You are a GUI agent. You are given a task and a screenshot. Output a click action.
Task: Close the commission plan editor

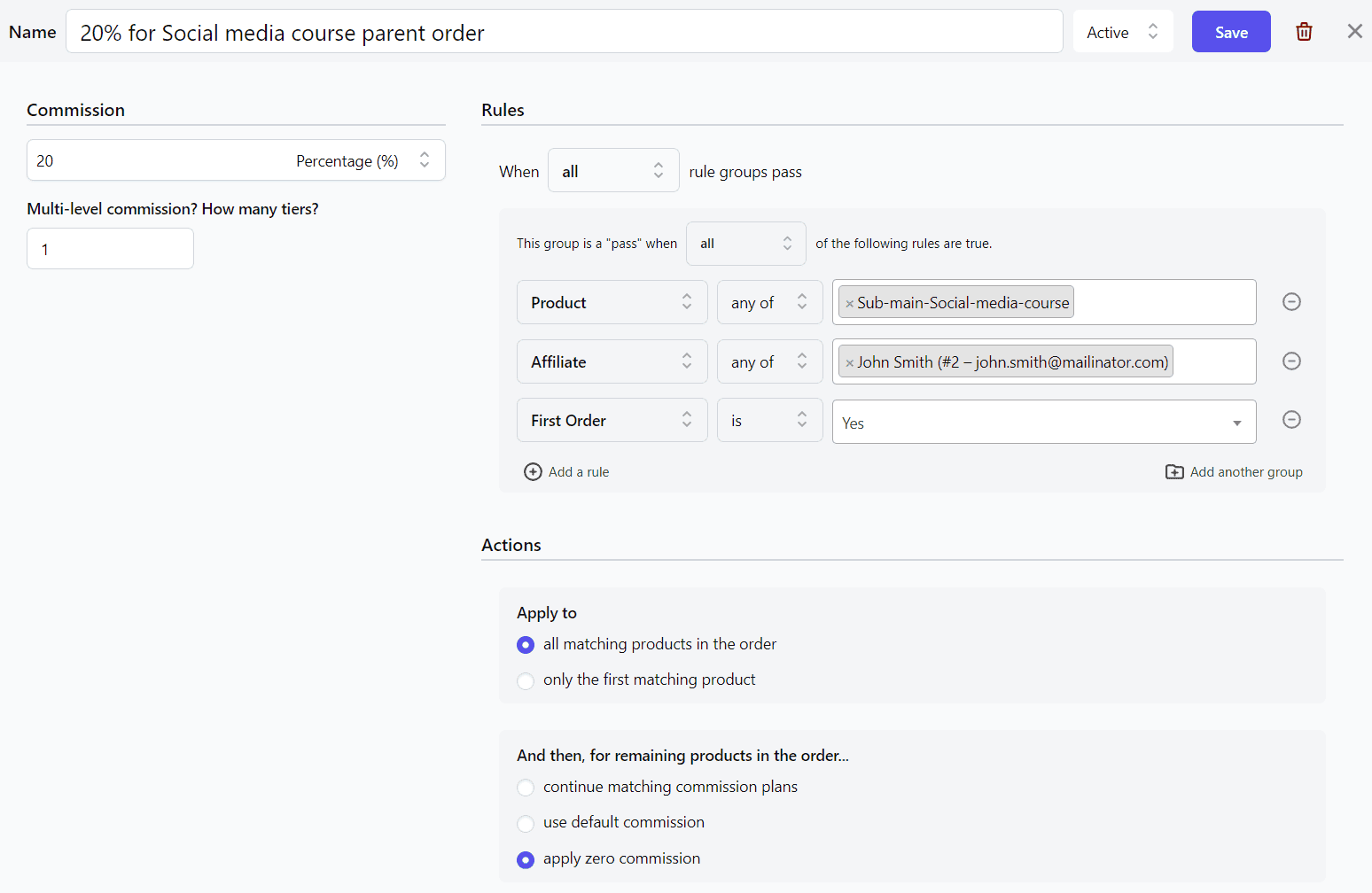(1354, 32)
